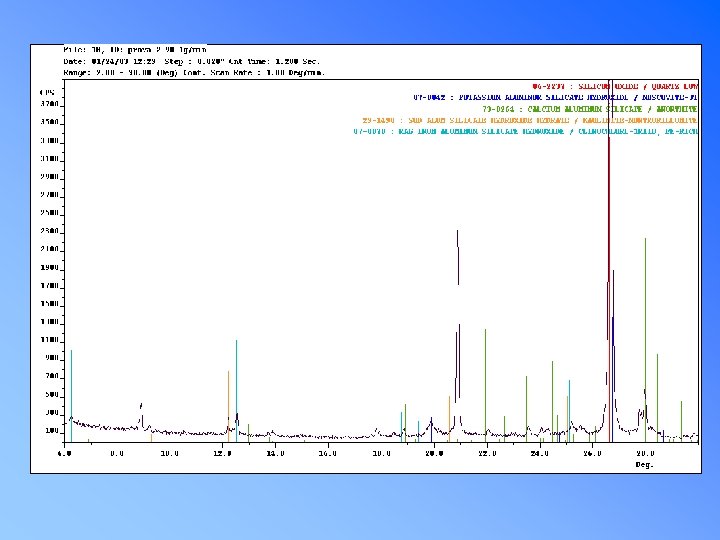Click the 3700 tick label on y-axis
Screen dimensions: 720x540
(x=50, y=104)
